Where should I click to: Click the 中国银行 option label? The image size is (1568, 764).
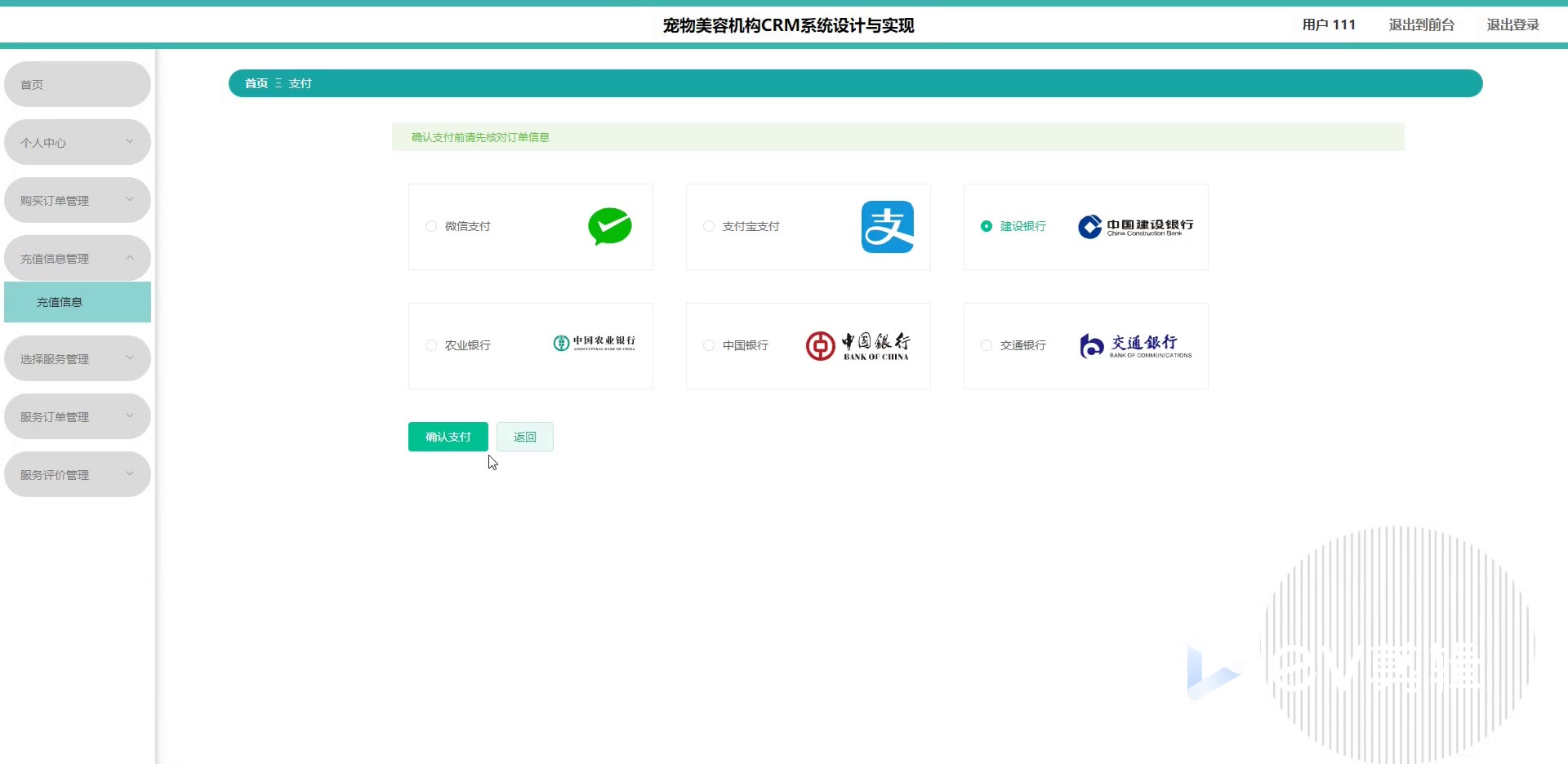[x=746, y=345]
